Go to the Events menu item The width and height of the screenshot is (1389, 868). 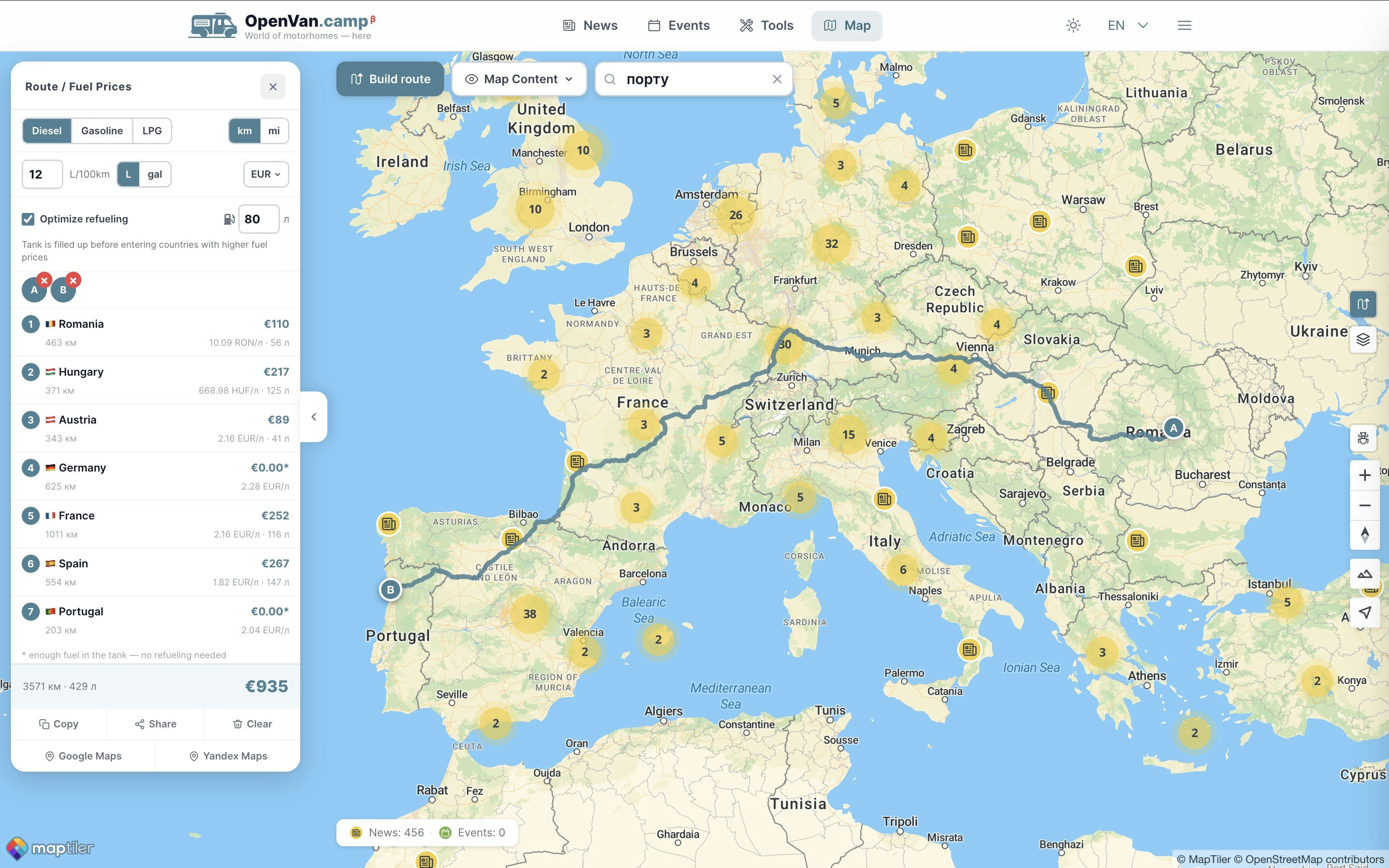tap(679, 25)
